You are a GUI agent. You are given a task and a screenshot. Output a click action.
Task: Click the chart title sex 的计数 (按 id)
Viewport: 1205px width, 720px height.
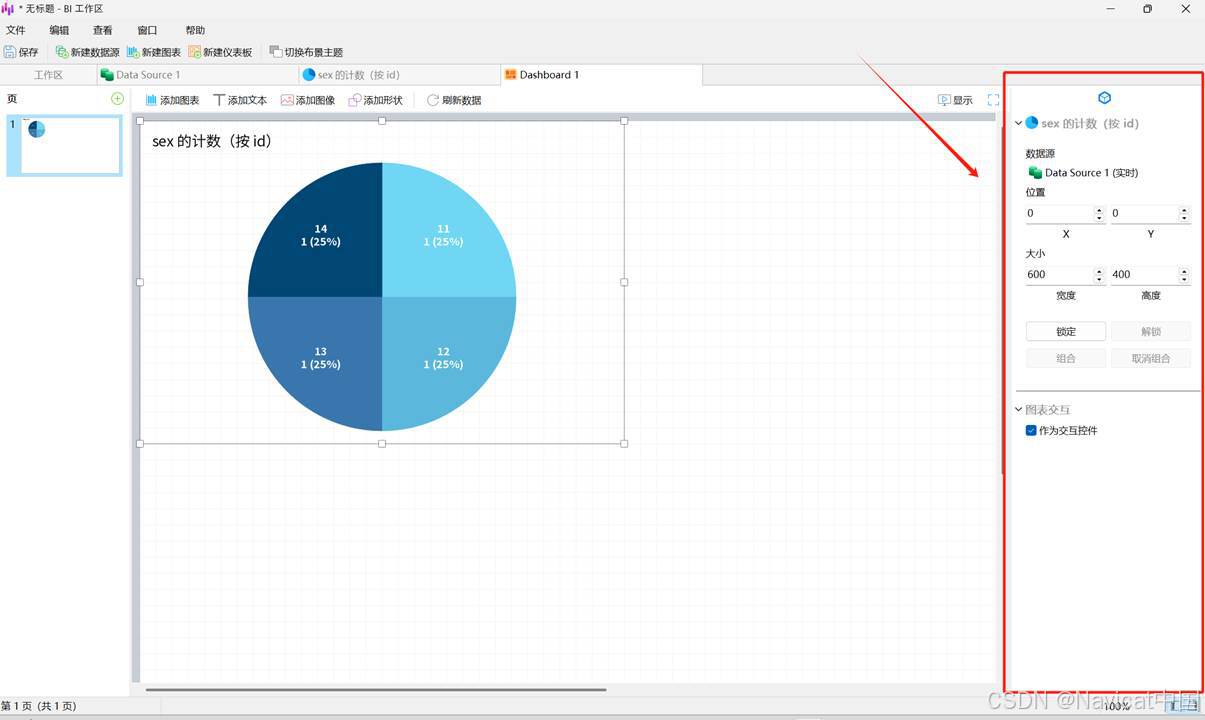[x=212, y=141]
